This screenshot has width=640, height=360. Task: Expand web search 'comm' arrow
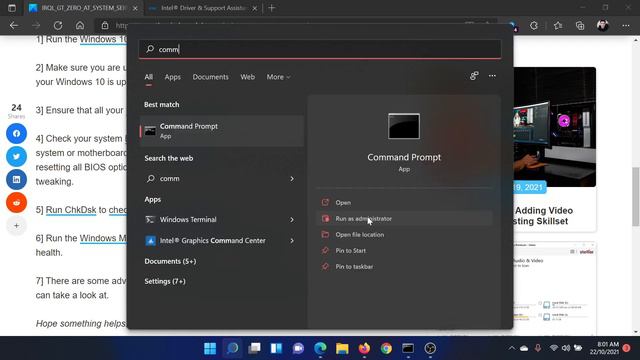pyautogui.click(x=292, y=178)
